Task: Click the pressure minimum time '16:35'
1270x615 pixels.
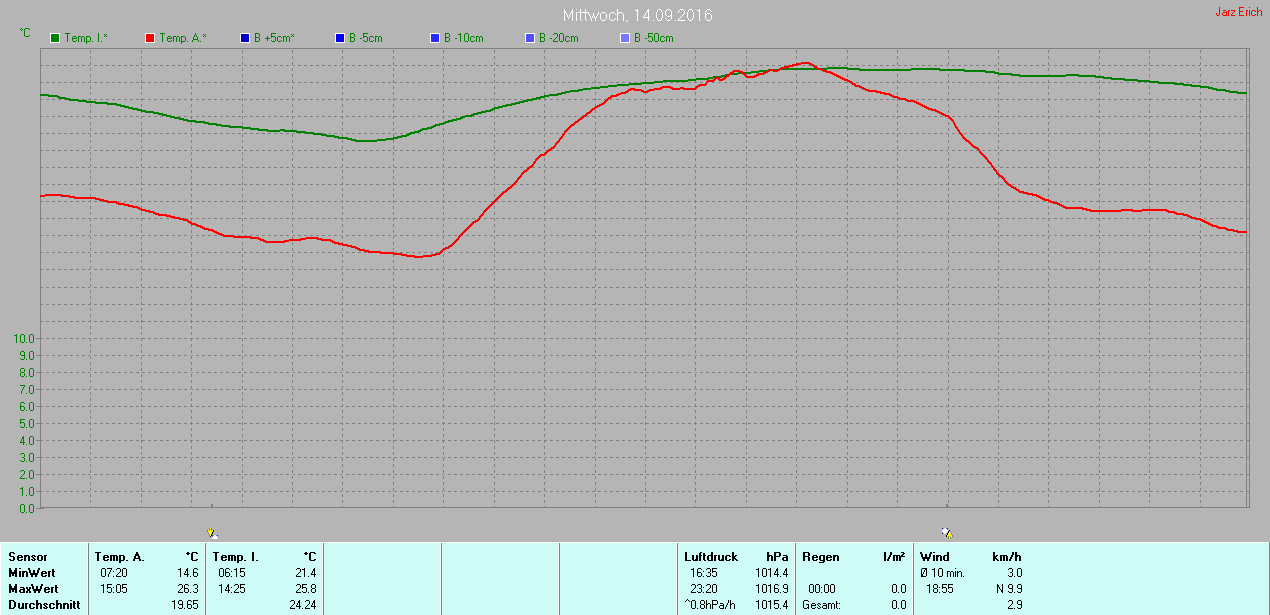Action: pos(704,573)
